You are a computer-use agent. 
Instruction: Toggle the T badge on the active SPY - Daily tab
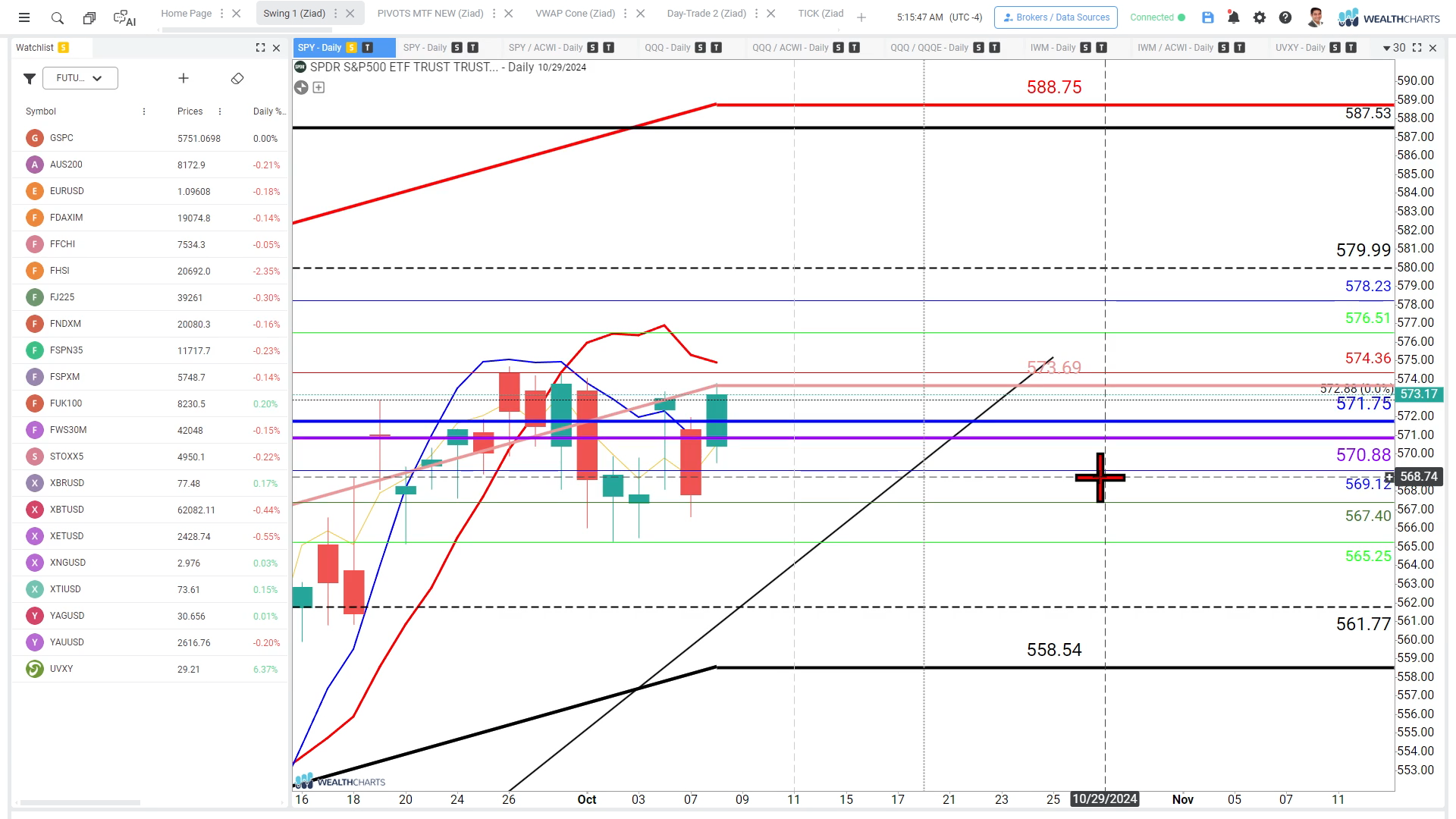click(x=368, y=48)
